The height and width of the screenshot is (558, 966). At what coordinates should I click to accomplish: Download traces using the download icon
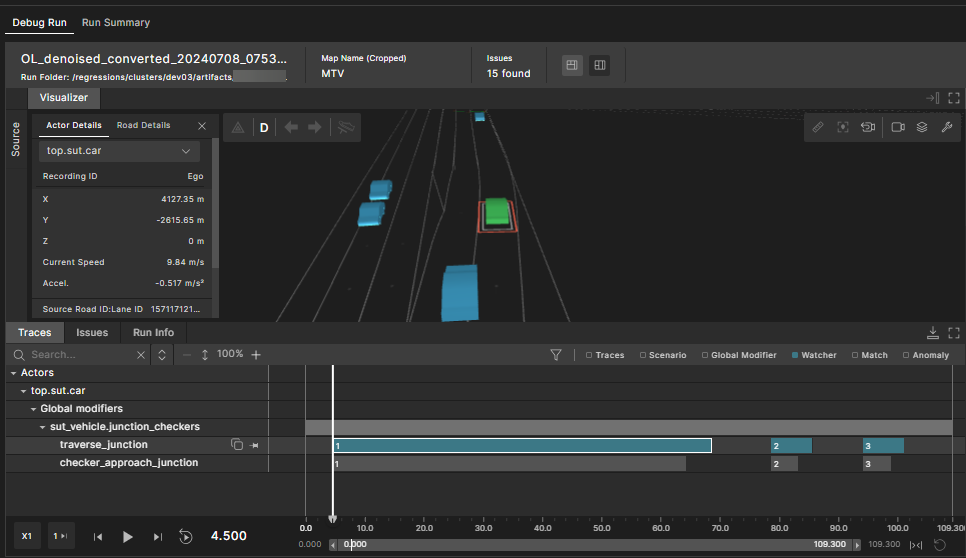pos(932,333)
